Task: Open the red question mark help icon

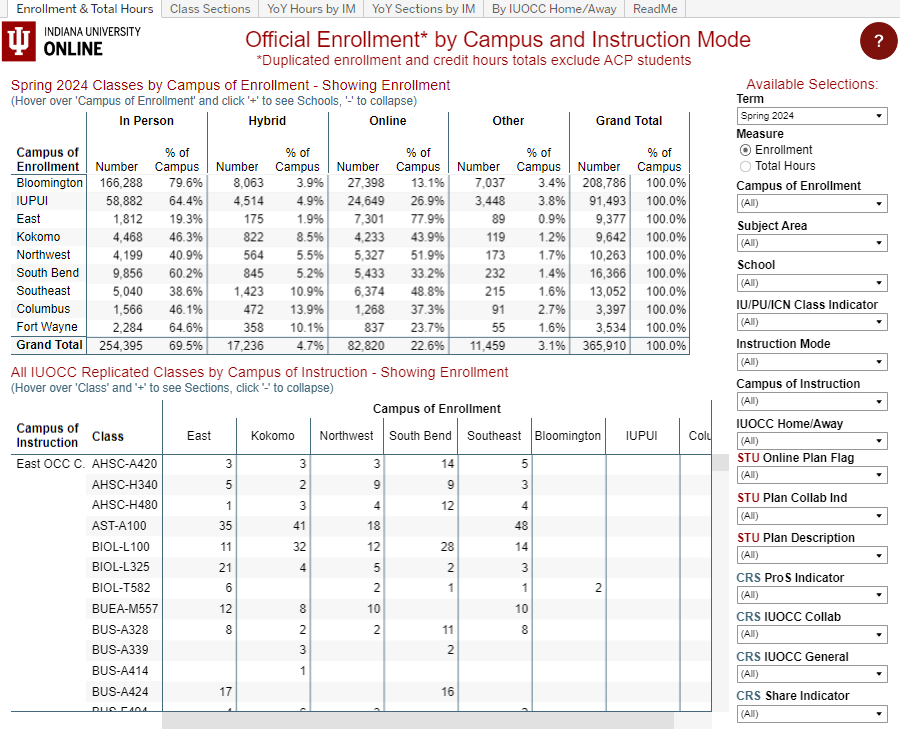Action: [x=878, y=42]
